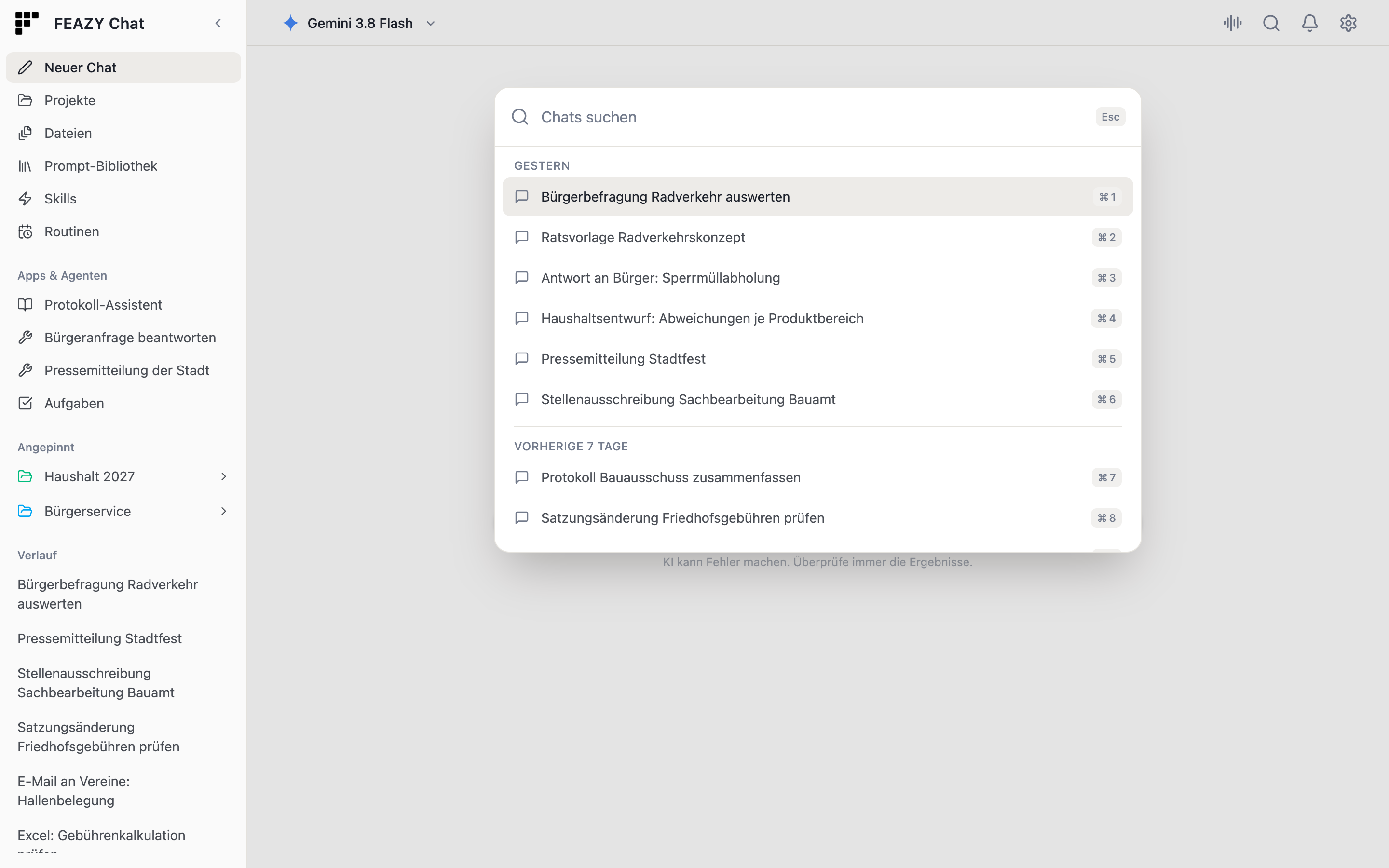Open Projekte folder icon in sidebar

[x=25, y=100]
